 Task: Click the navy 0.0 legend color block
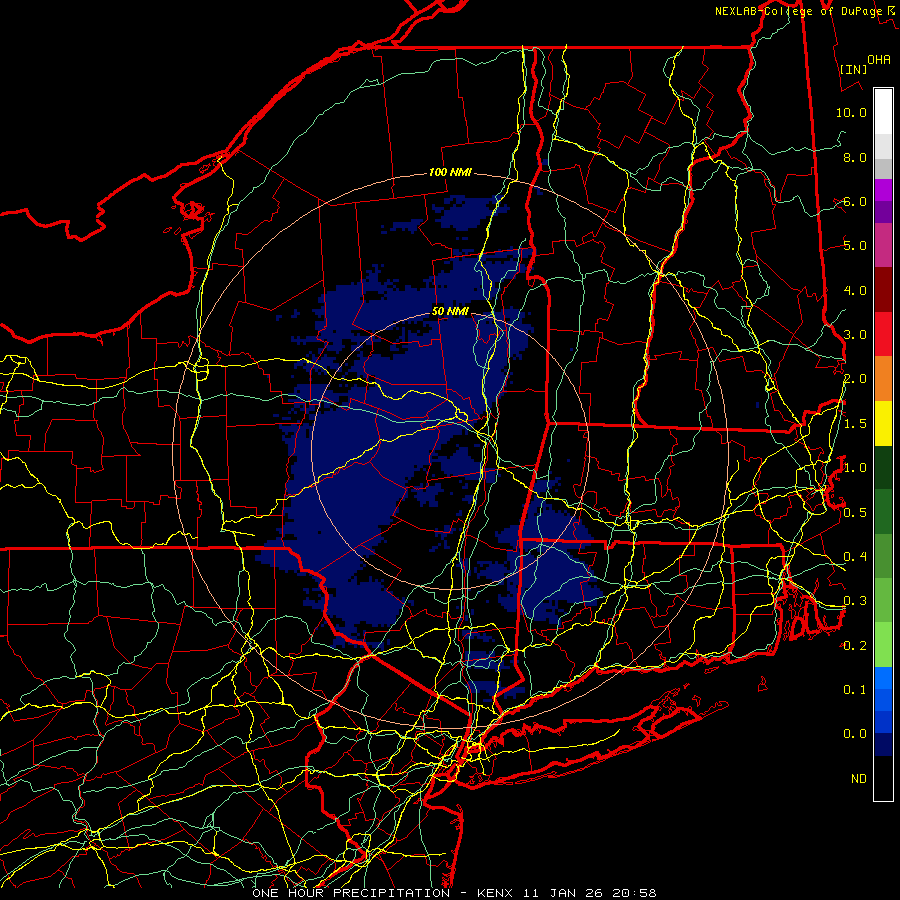883,744
